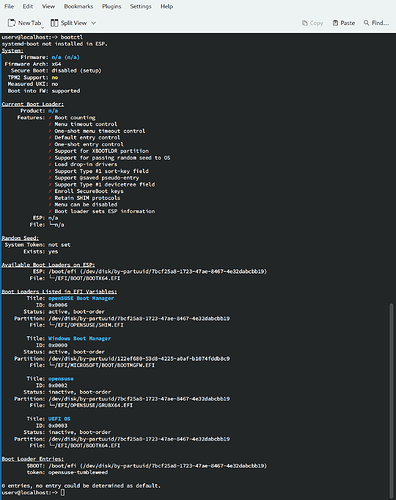
Task: Open the Plugins menu
Action: (111, 6)
